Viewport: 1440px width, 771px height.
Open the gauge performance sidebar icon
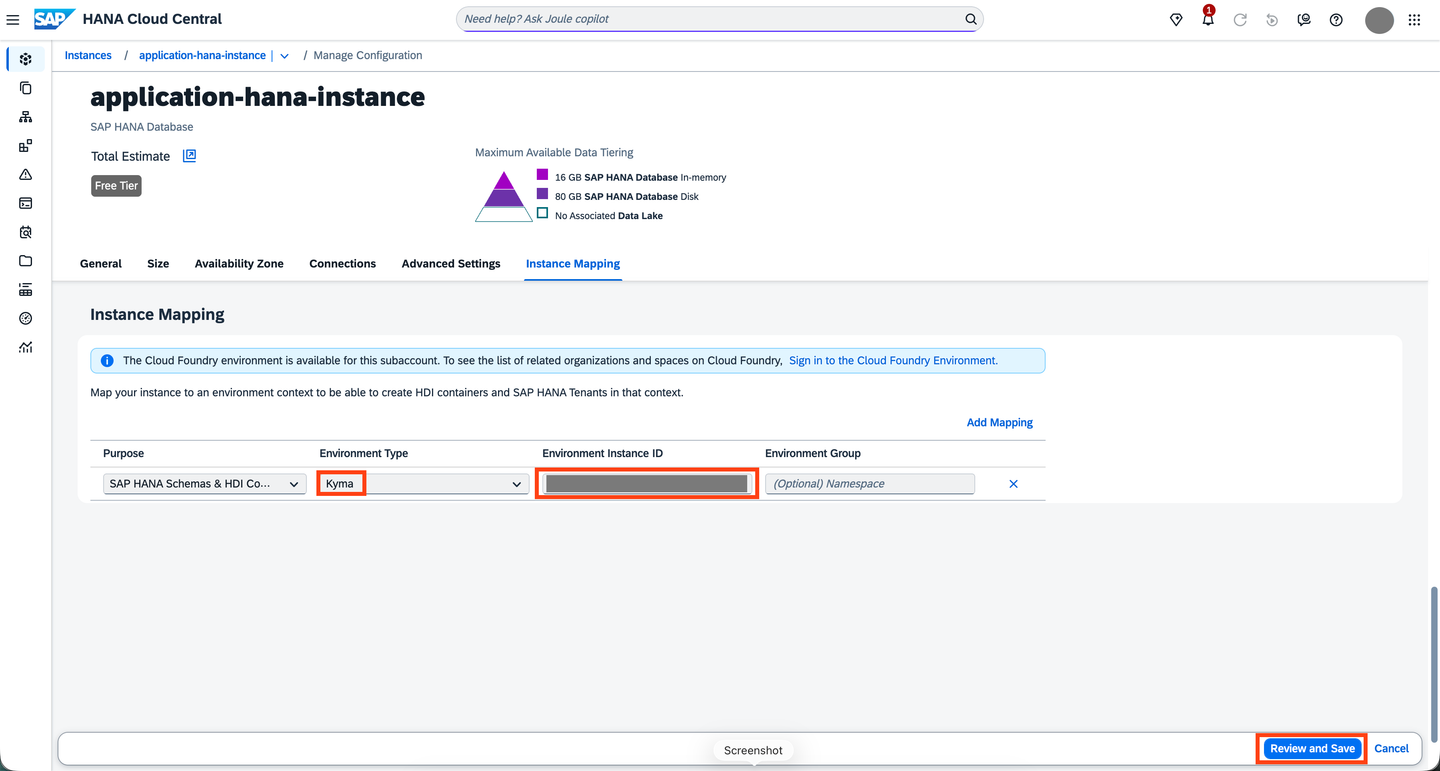pyautogui.click(x=26, y=319)
